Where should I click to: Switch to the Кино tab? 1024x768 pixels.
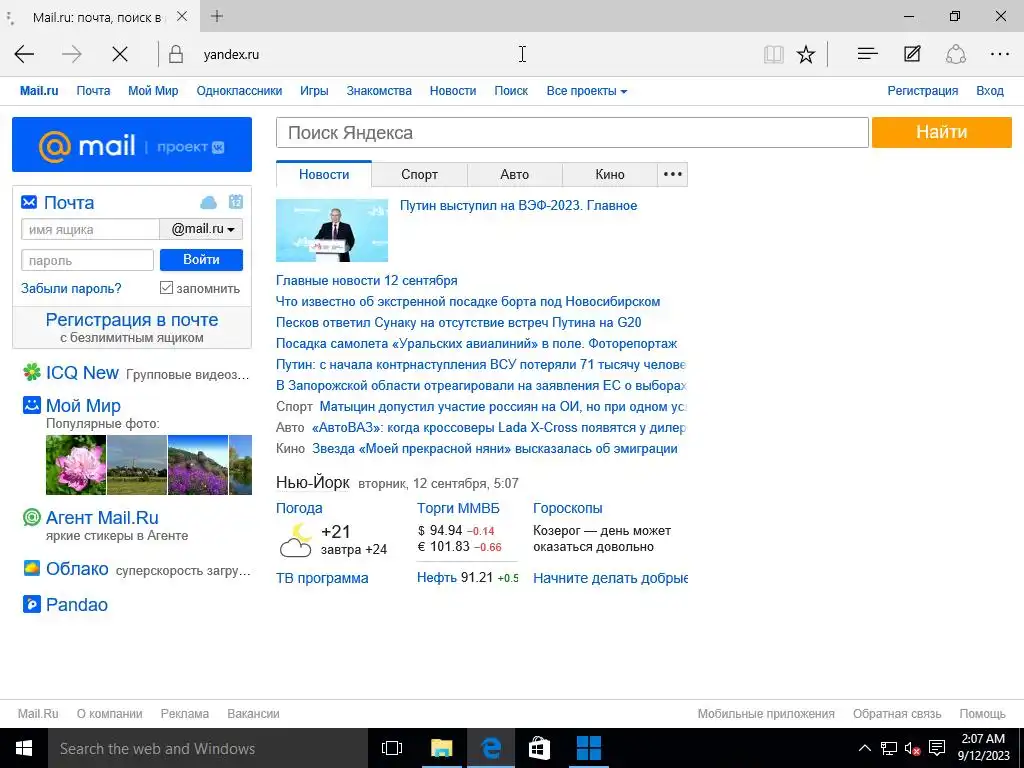coord(610,174)
